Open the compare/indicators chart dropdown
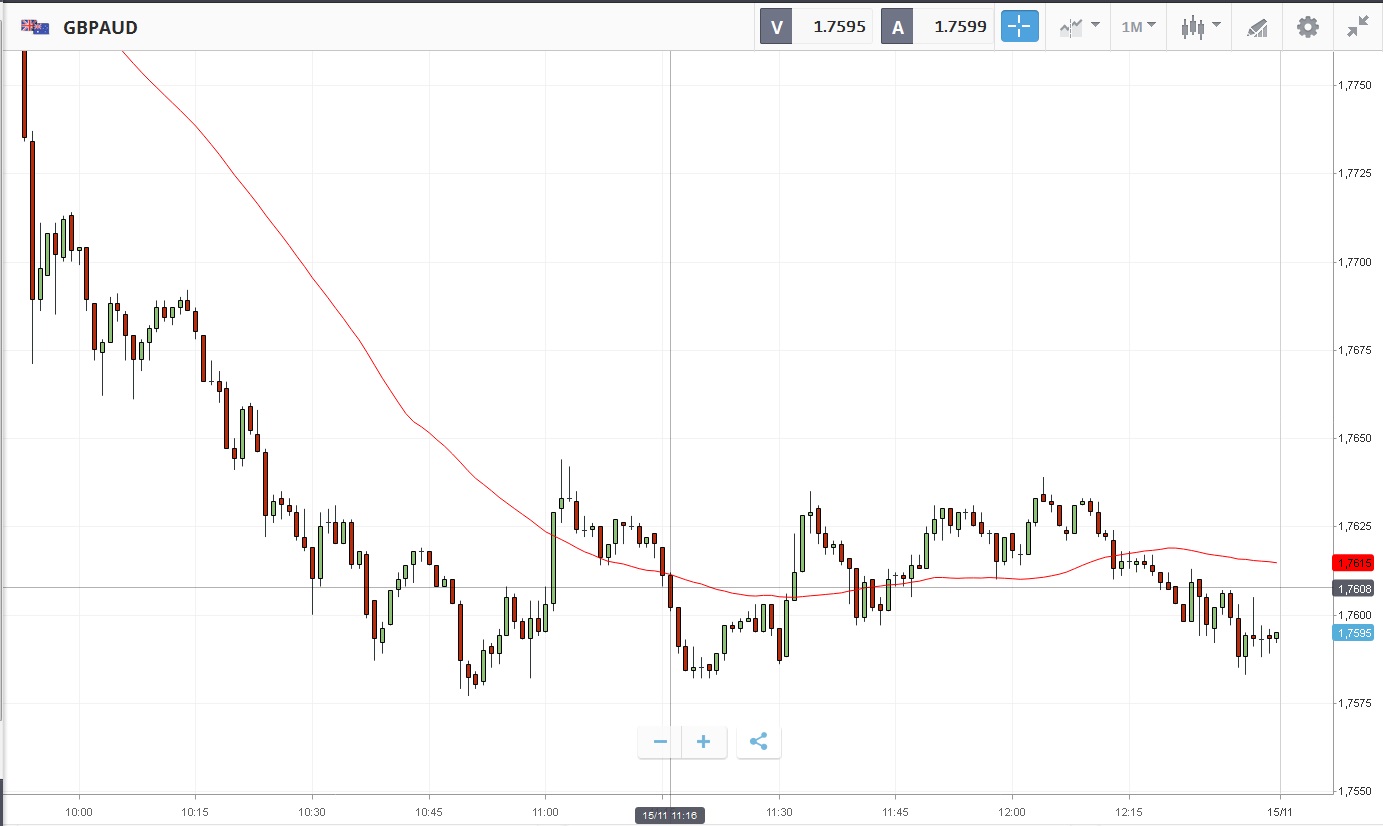The height and width of the screenshot is (826, 1383). pos(1079,27)
